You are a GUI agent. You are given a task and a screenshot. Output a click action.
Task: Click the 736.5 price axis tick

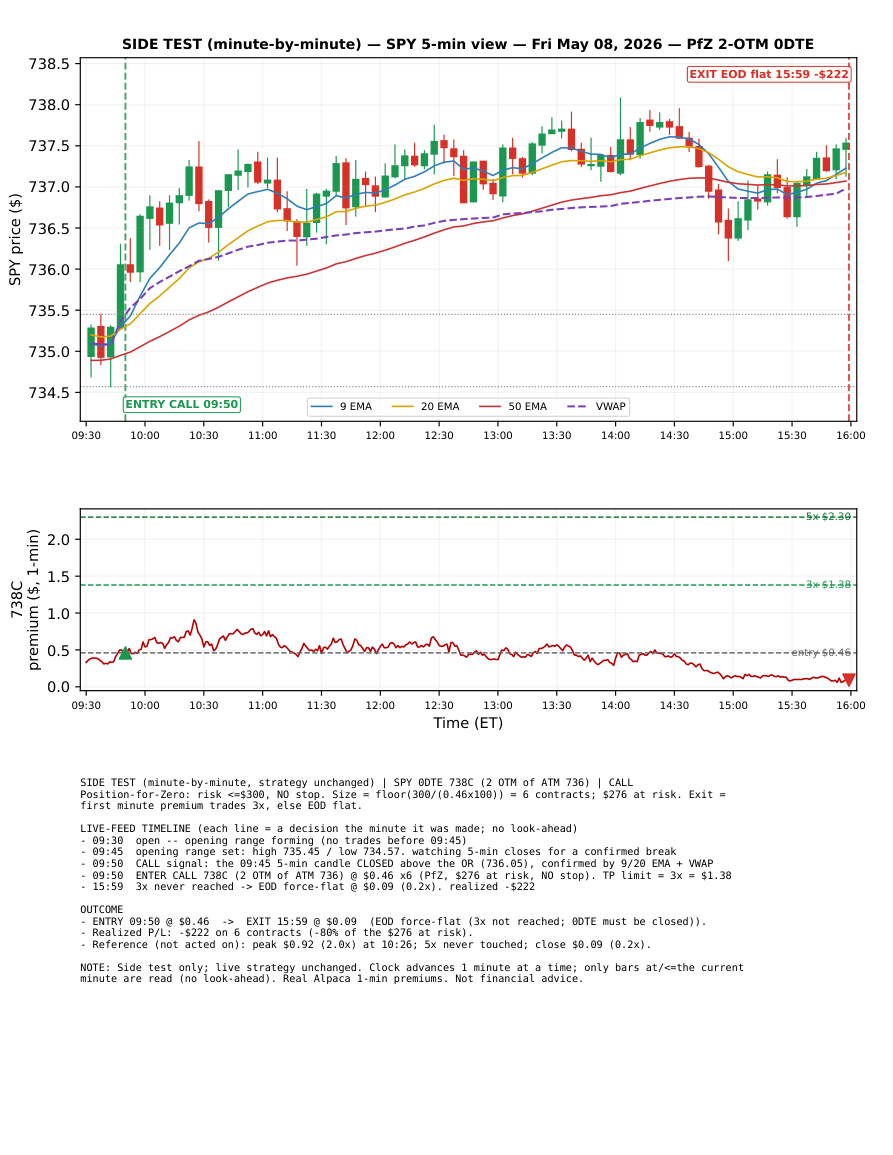(x=49, y=228)
